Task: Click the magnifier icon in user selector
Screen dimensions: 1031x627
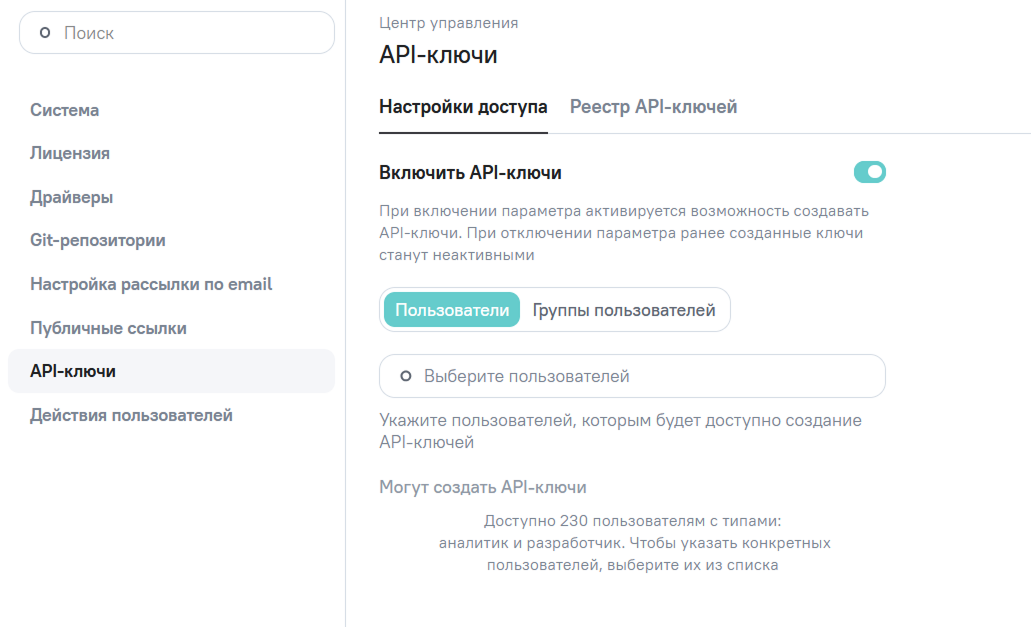Action: [406, 376]
